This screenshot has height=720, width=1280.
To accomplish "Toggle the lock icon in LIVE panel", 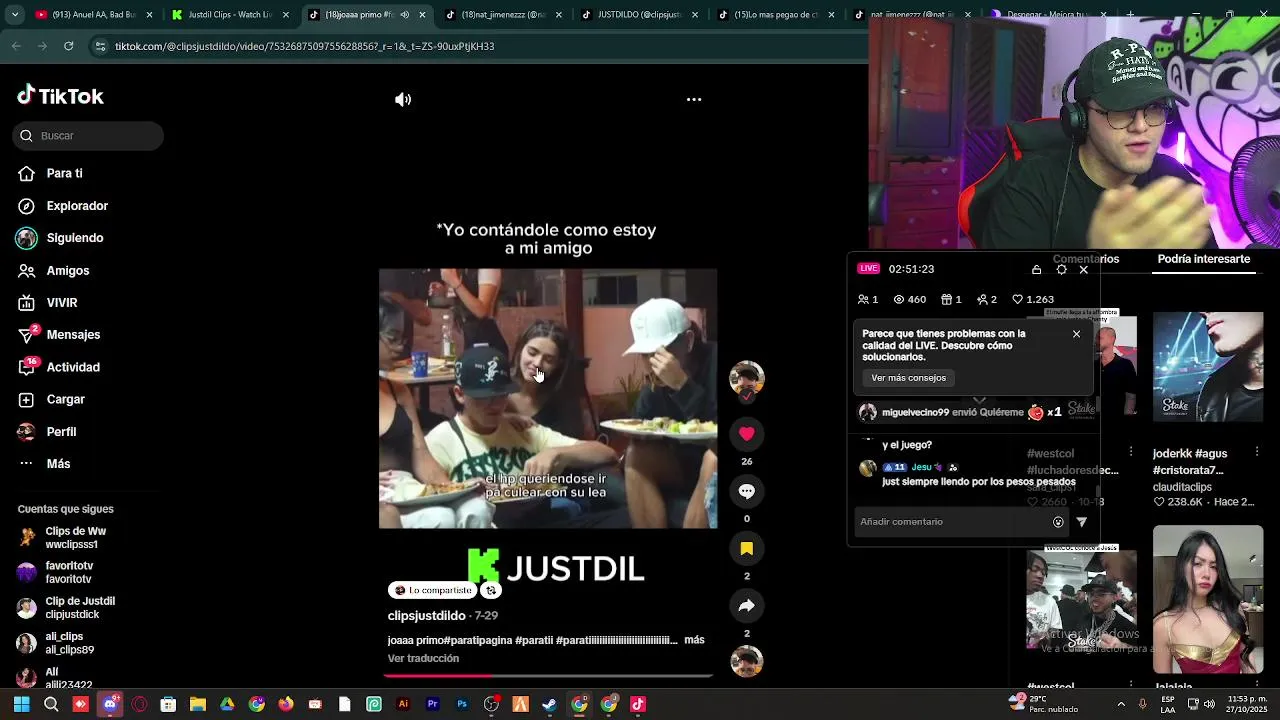I will [x=1036, y=269].
